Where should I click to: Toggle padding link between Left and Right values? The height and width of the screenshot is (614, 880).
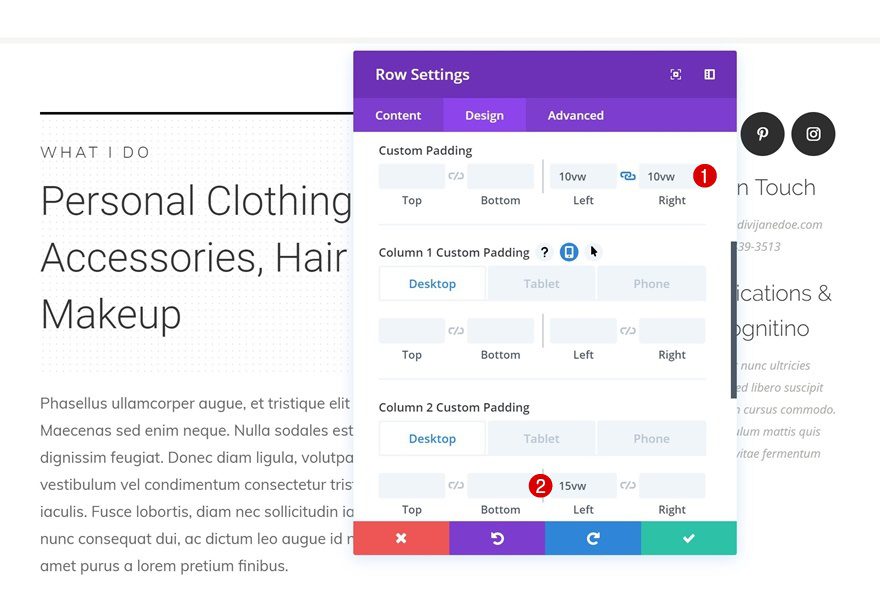click(627, 175)
